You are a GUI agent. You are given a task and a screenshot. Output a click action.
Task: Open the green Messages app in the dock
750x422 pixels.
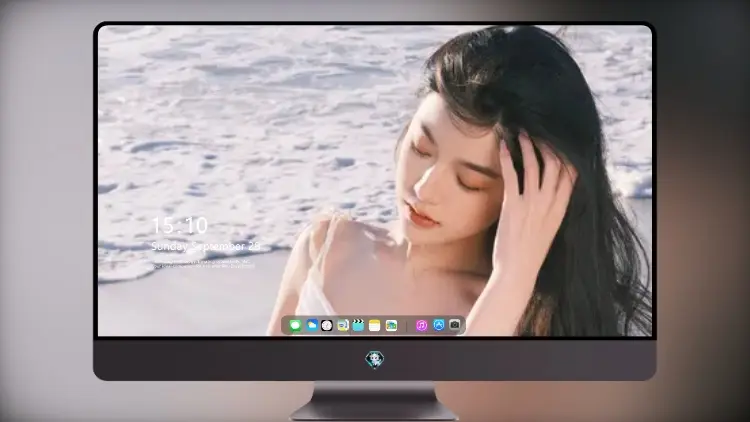click(295, 326)
